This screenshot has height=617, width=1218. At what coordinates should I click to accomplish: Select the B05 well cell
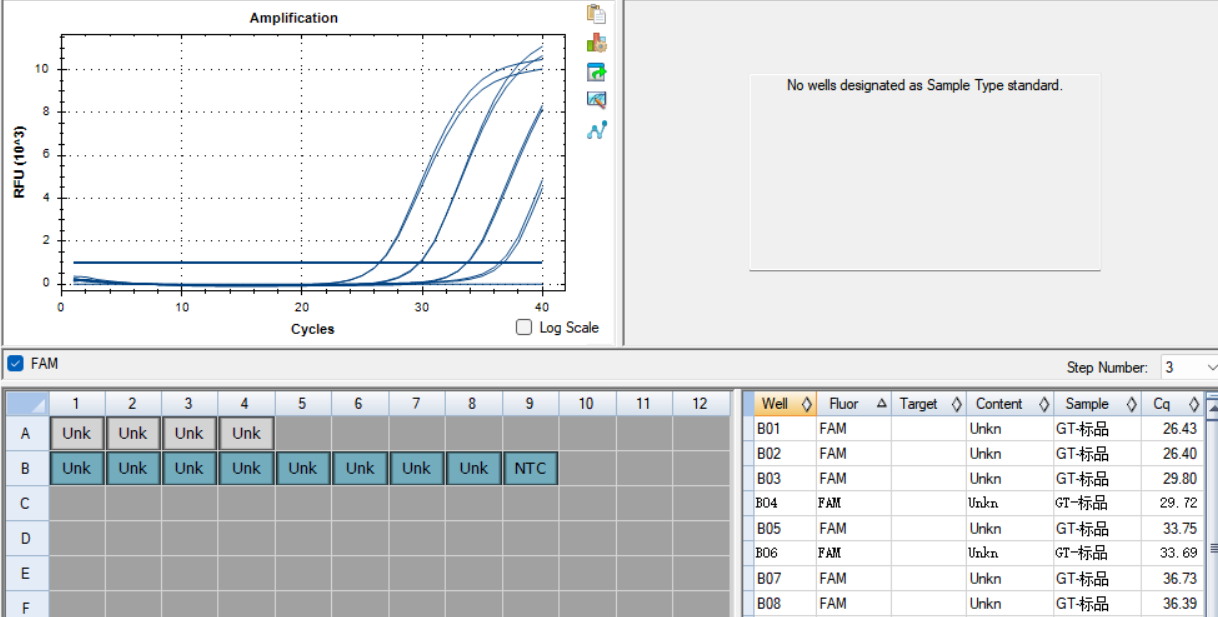(x=785, y=528)
